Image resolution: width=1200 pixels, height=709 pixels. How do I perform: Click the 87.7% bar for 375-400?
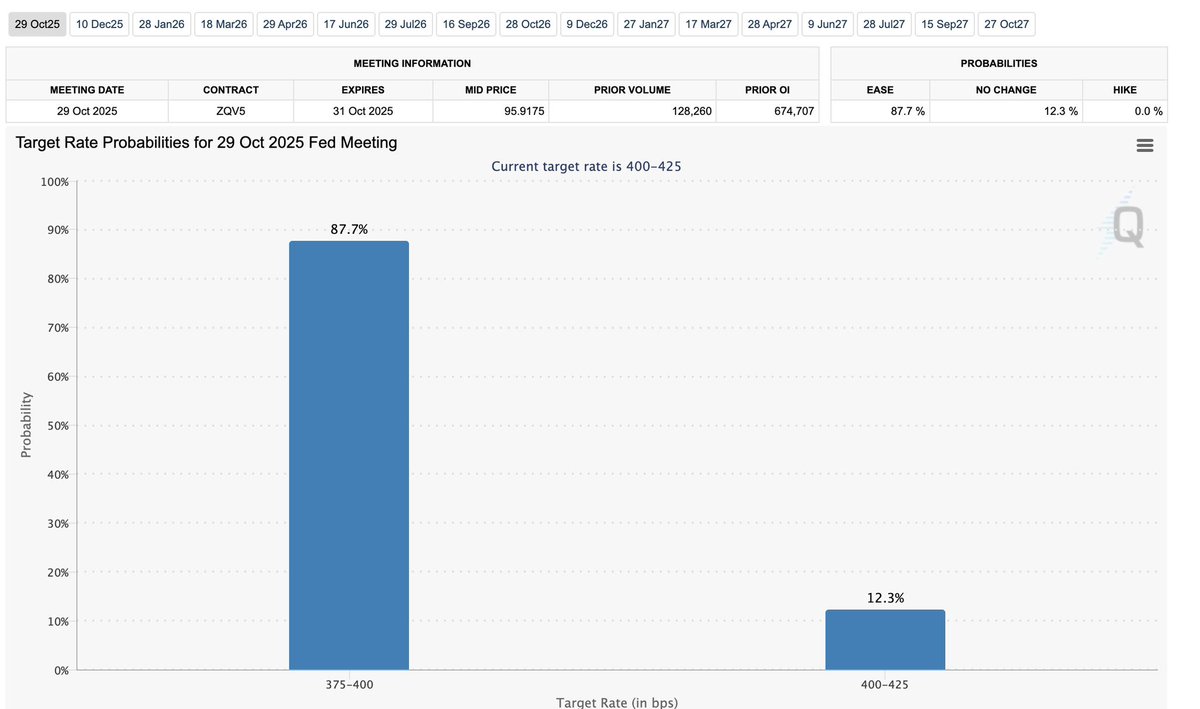point(349,455)
